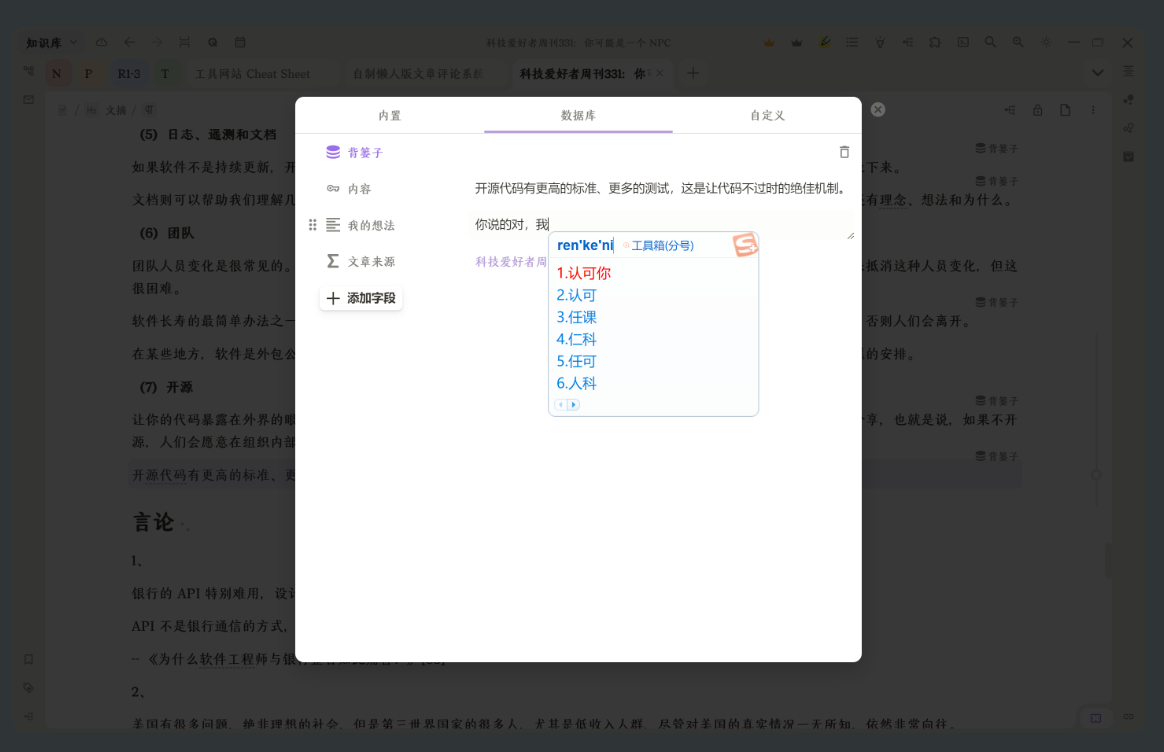
Task: Click the 内容 field value text
Action: pos(661,189)
